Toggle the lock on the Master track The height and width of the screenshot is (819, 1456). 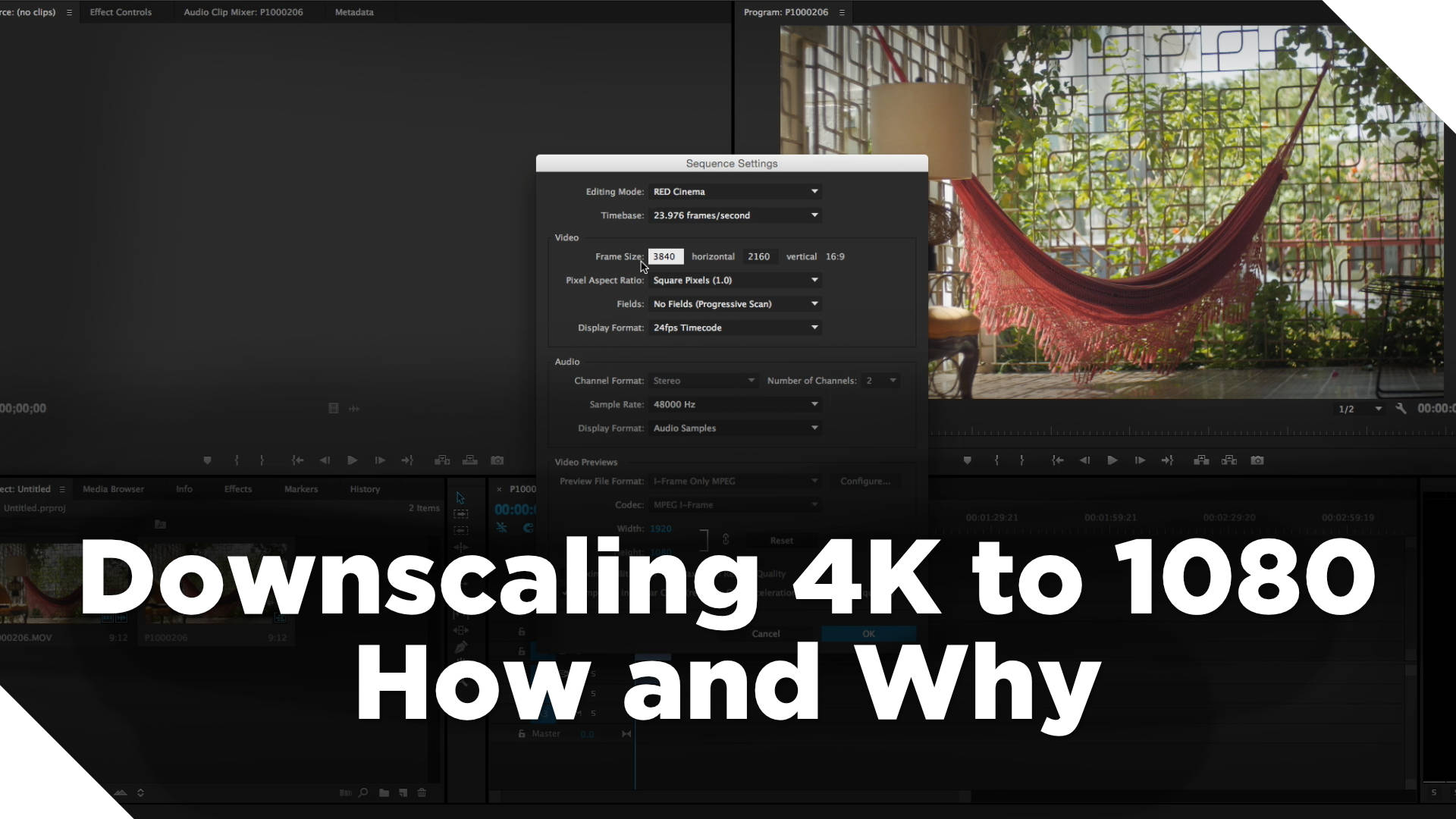(521, 733)
